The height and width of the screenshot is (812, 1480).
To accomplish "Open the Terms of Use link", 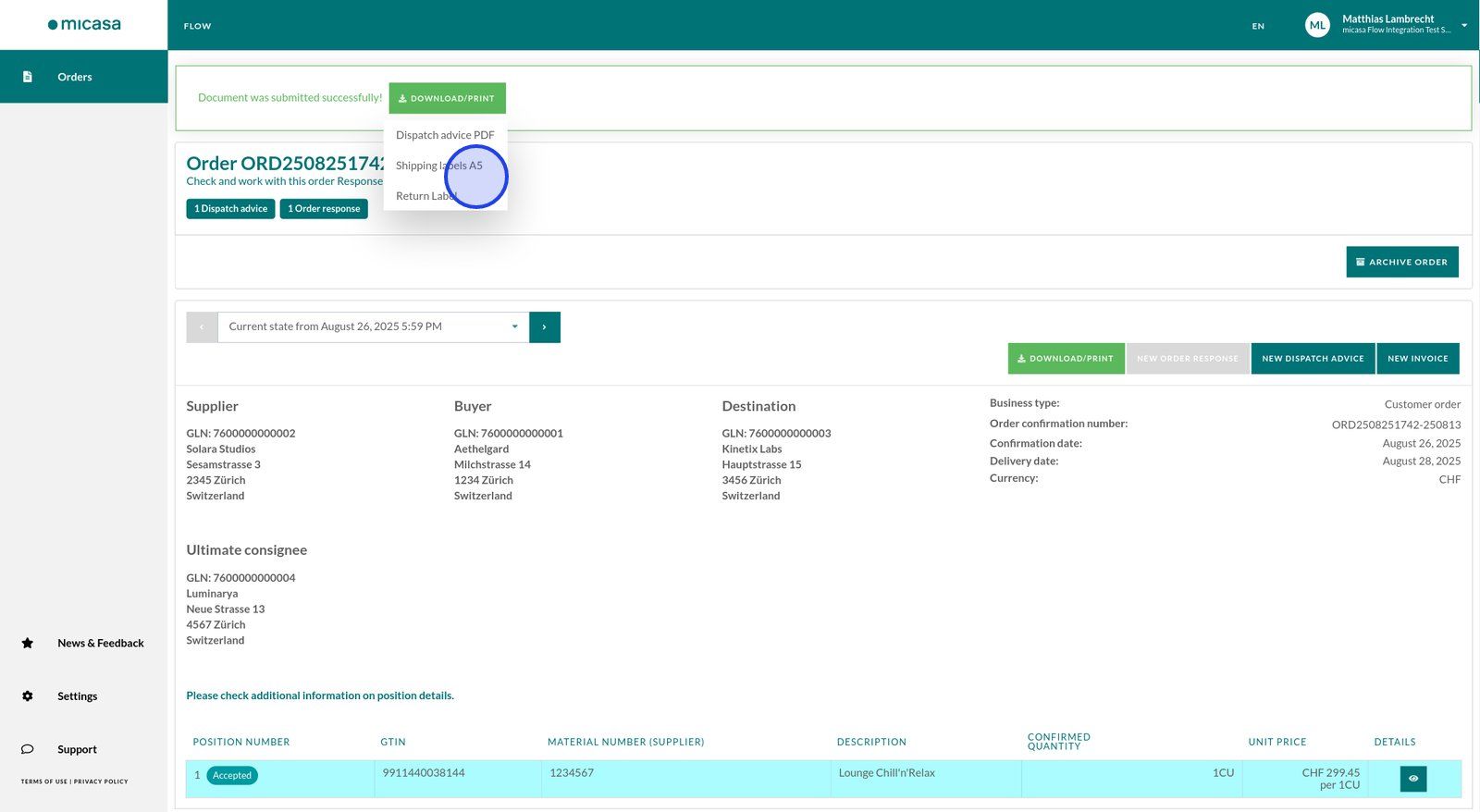I will coord(44,781).
